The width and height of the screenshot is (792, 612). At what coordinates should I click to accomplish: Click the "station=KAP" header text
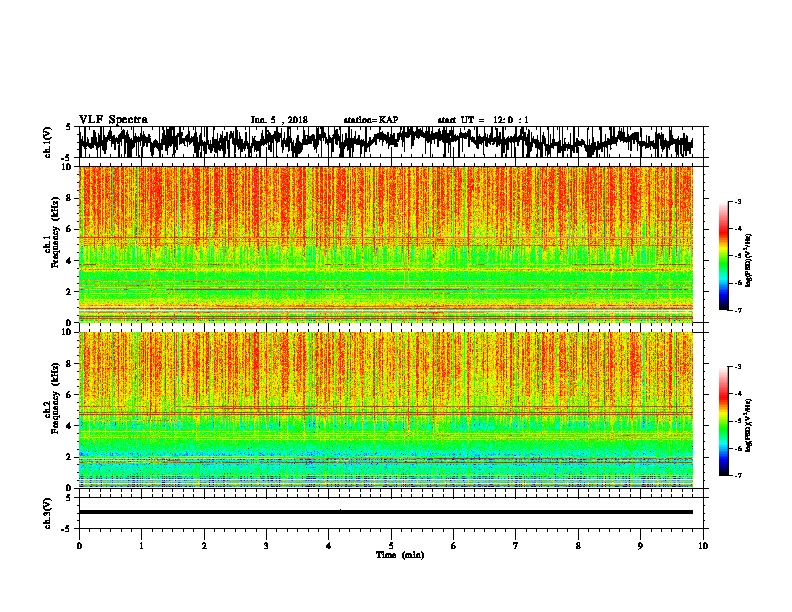coord(371,120)
